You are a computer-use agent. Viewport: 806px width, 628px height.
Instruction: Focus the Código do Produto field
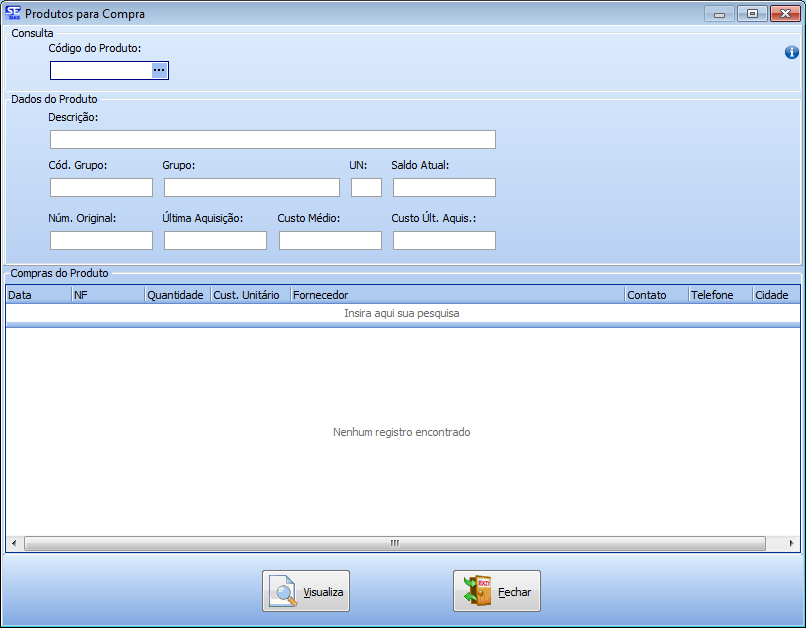[100, 70]
